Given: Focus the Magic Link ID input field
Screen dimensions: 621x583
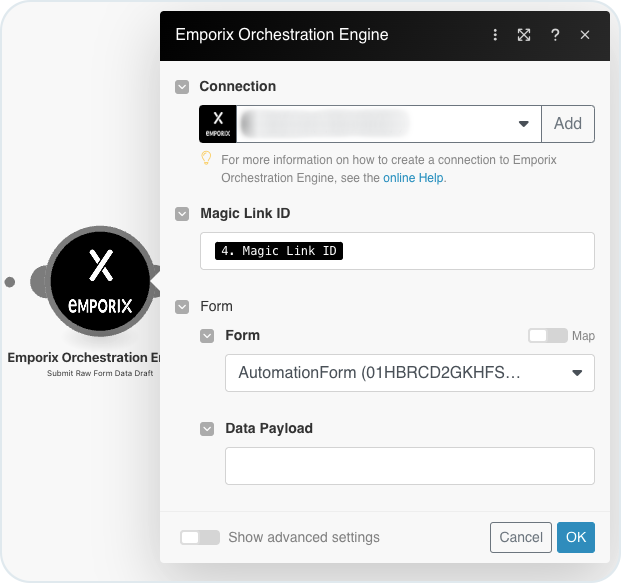Looking at the screenshot, I should (x=397, y=251).
